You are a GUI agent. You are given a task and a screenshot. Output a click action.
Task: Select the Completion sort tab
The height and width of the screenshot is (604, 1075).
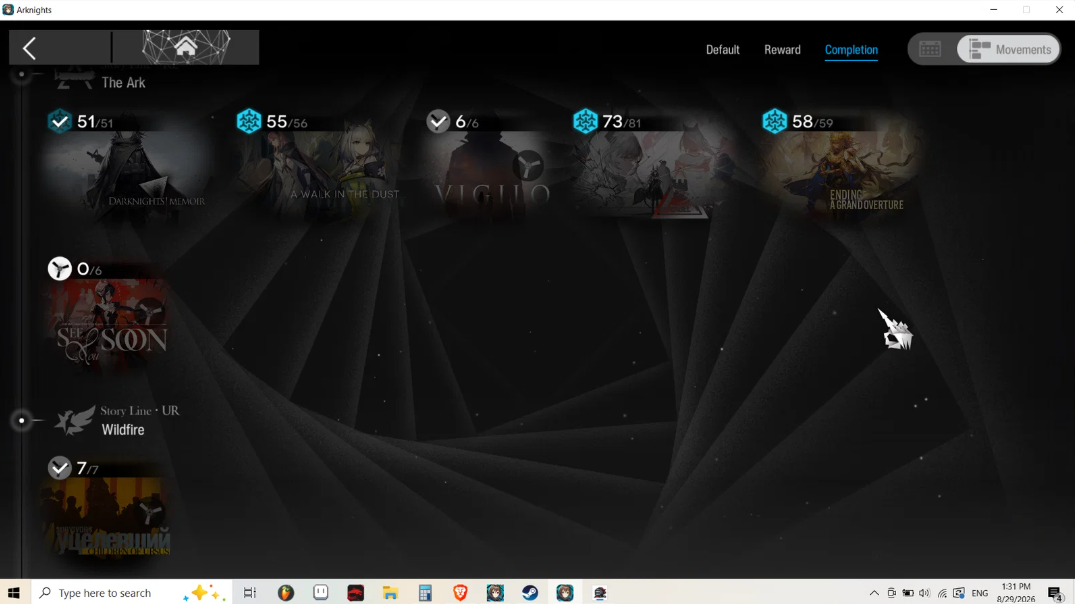click(x=851, y=49)
